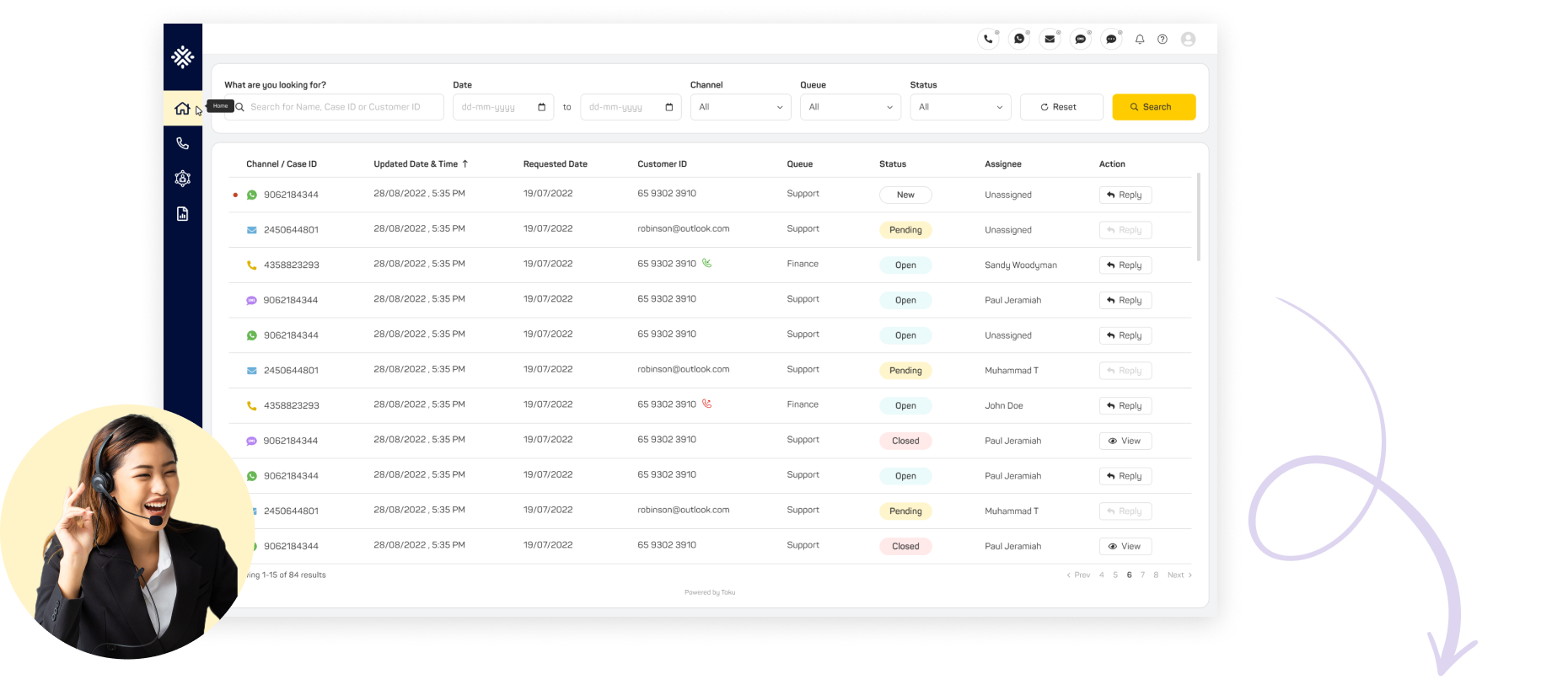The width and height of the screenshot is (1568, 685).
Task: Focus the Name, Case ID or Customer ID search box
Action: pos(335,107)
